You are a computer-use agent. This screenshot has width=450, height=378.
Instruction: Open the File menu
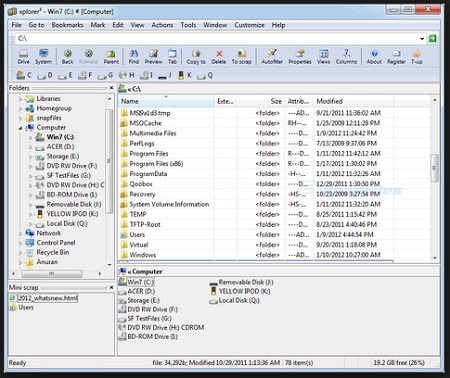[x=16, y=25]
